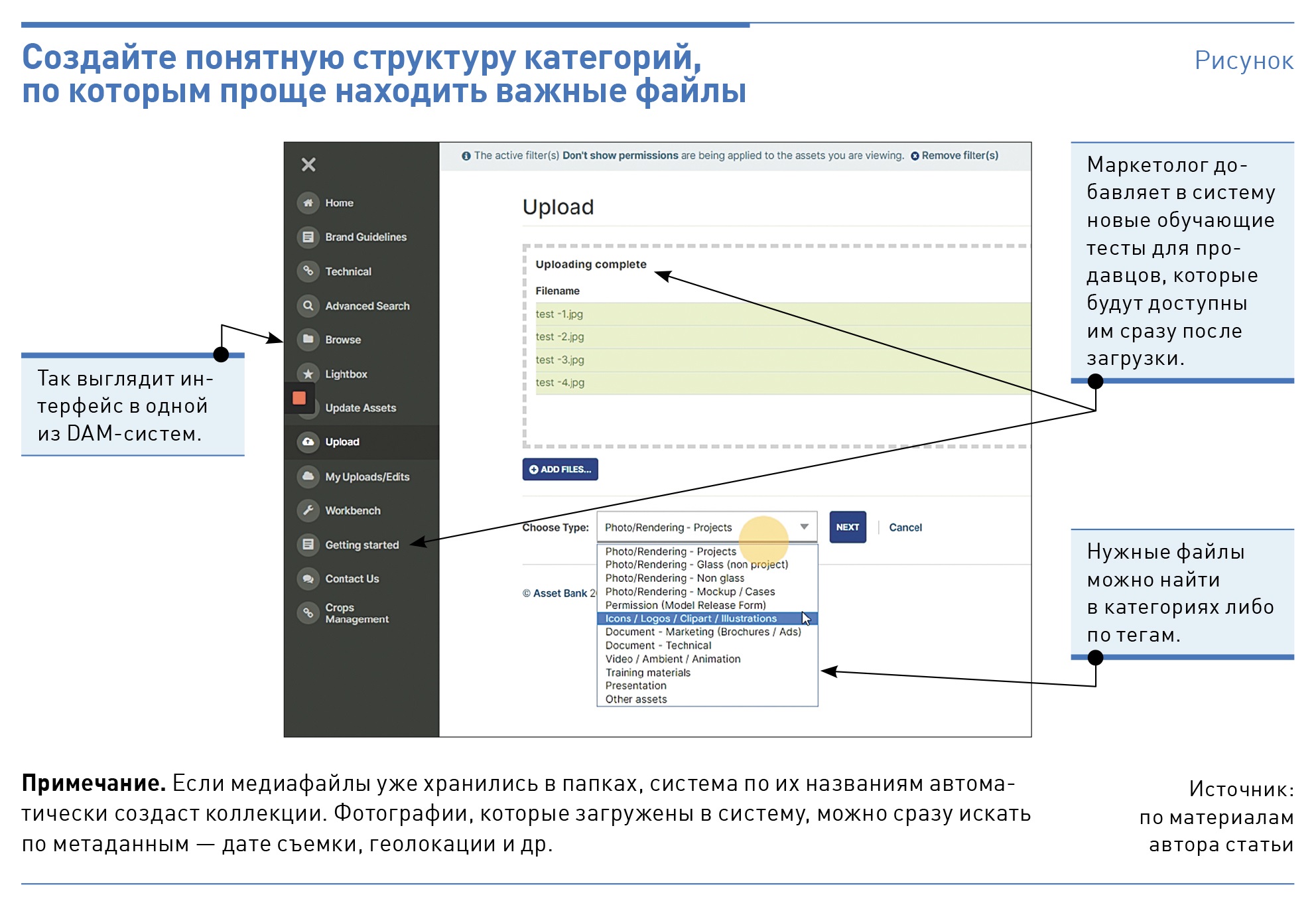Click the My Uploads/Edits cloud icon

(308, 476)
